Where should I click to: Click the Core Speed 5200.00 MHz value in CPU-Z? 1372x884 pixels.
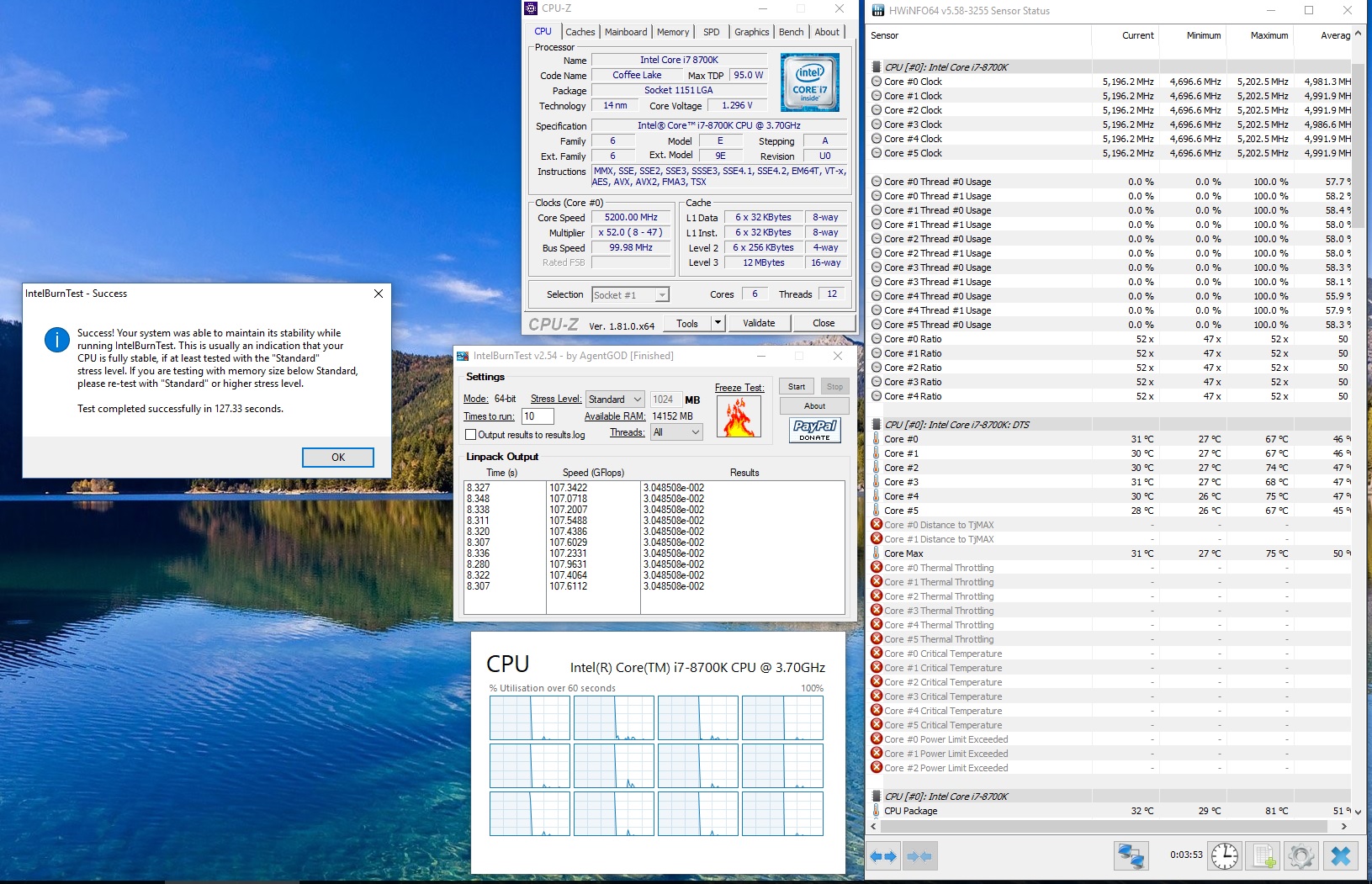[x=631, y=217]
